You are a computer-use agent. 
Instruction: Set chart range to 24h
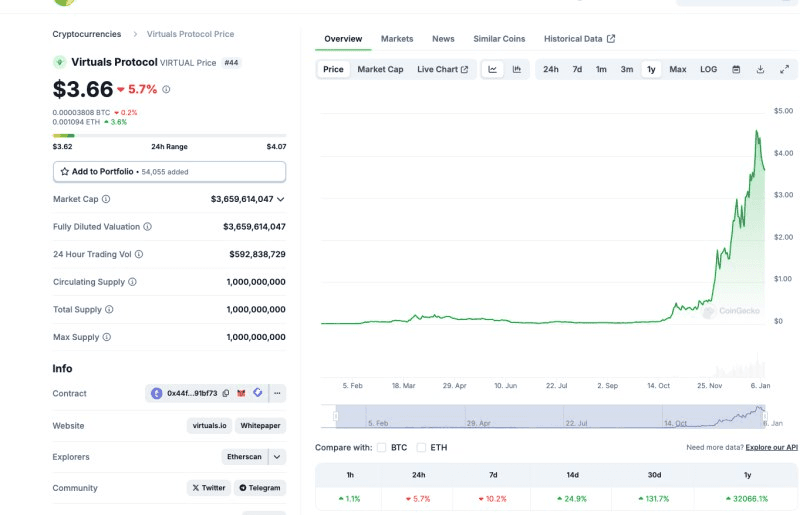(x=551, y=69)
